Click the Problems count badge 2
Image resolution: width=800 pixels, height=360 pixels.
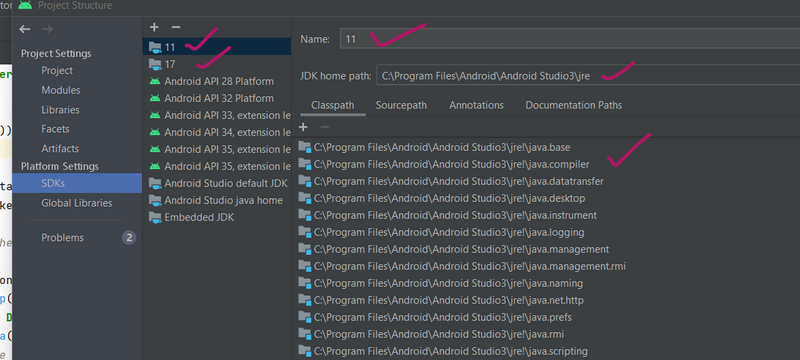[x=129, y=238]
